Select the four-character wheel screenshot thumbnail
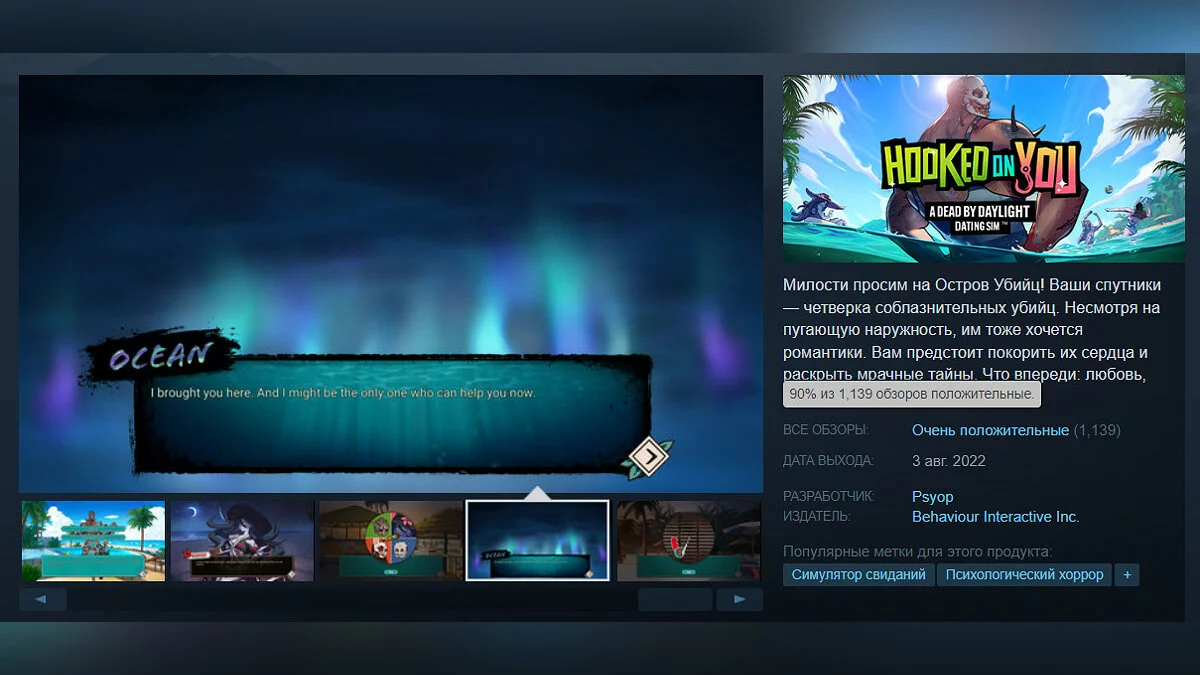 [390, 541]
